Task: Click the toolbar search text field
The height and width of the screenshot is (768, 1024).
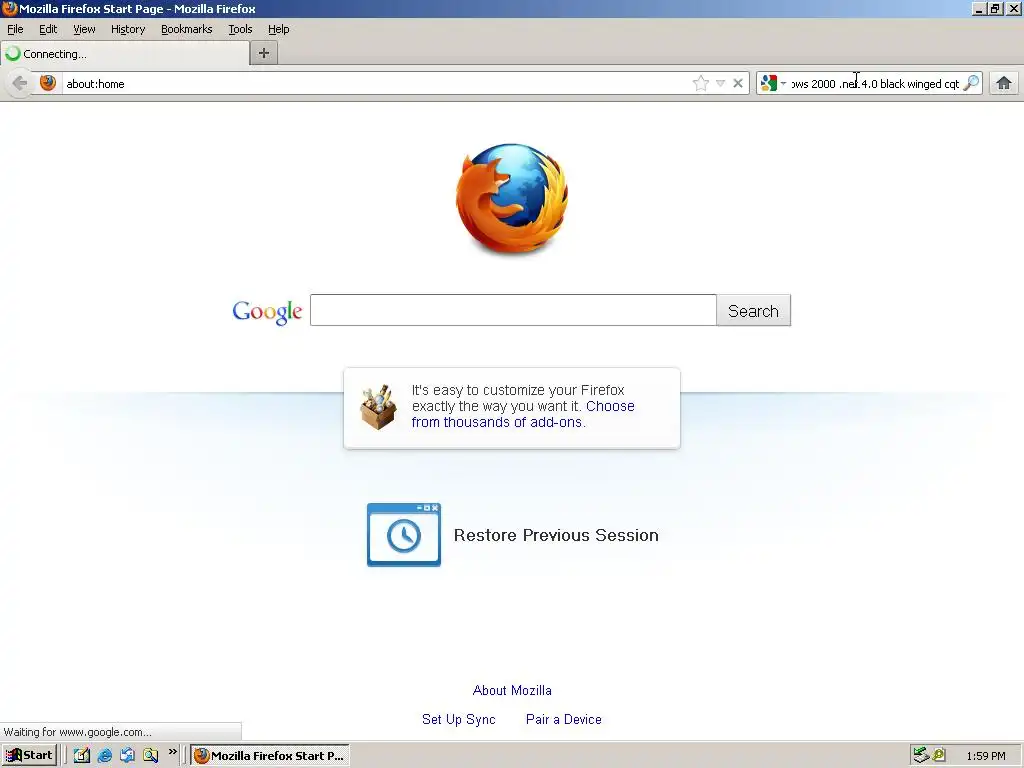Action: coord(875,84)
